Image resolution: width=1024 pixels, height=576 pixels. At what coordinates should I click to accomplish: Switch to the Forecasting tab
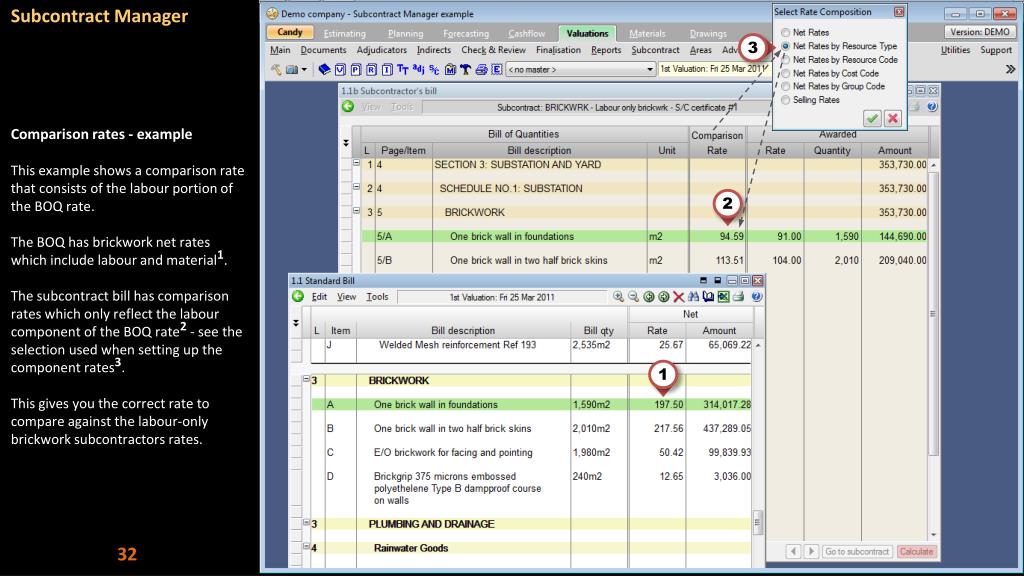point(466,33)
